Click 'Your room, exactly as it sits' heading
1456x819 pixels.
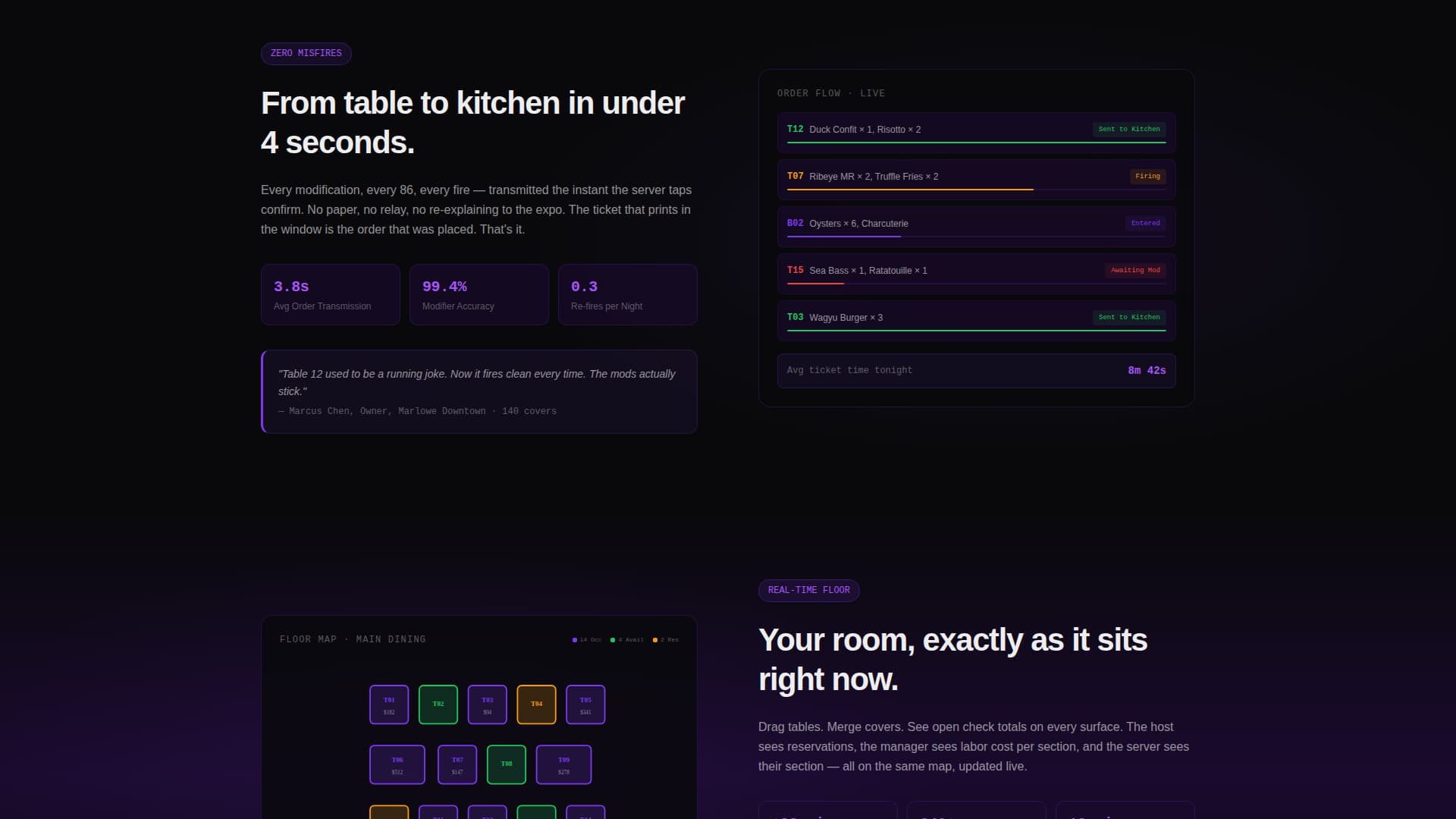coord(952,660)
